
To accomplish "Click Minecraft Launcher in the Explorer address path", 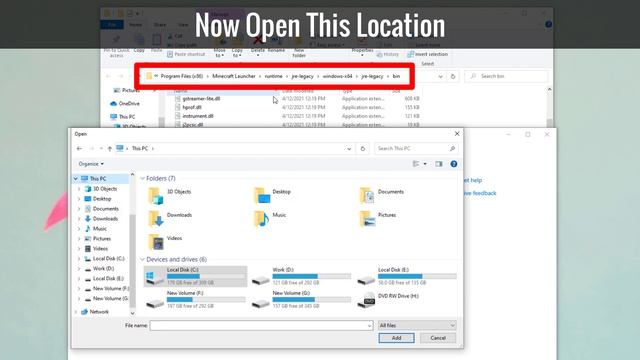I will click(234, 76).
